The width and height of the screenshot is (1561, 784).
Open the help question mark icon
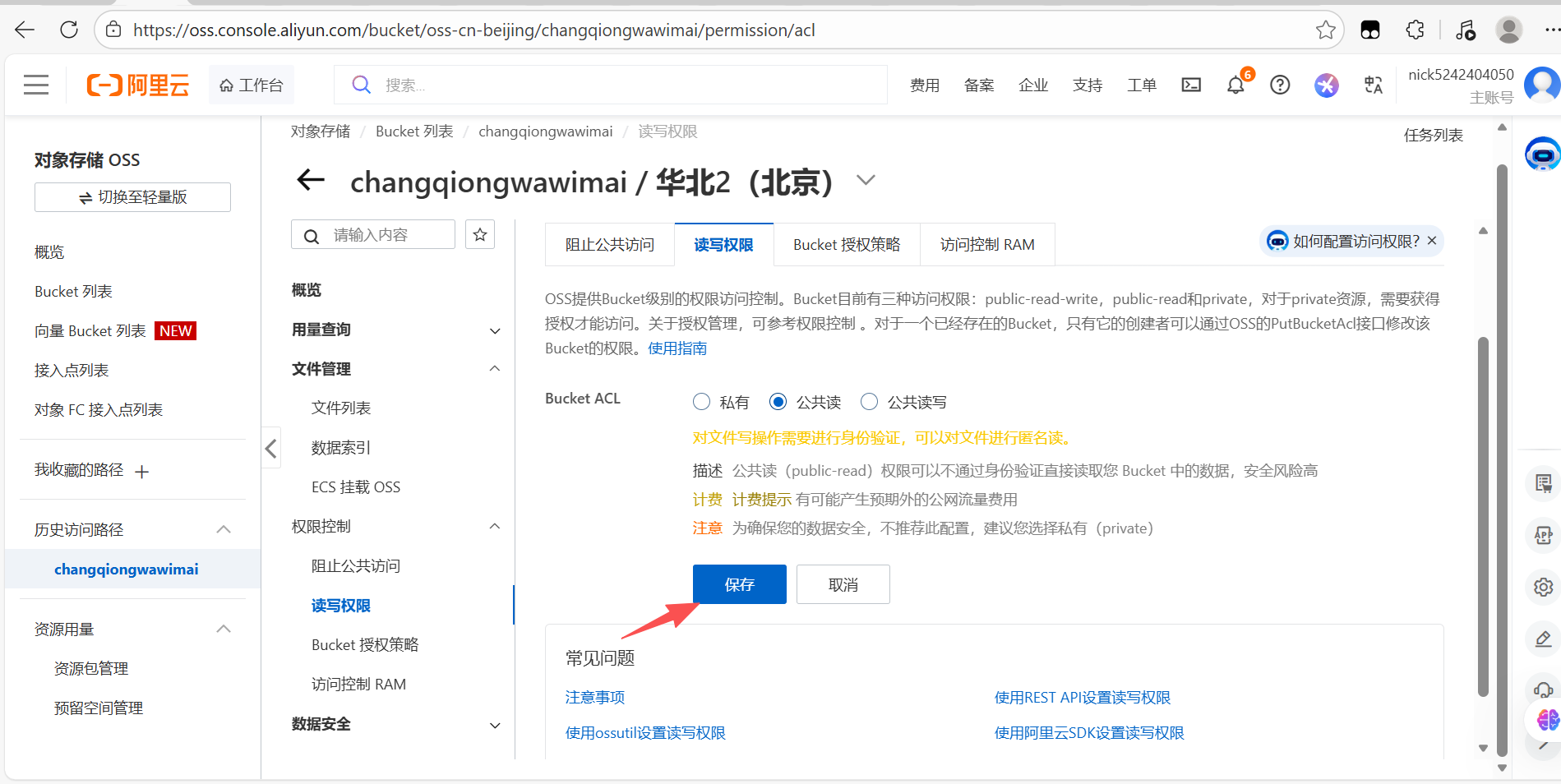[1280, 85]
